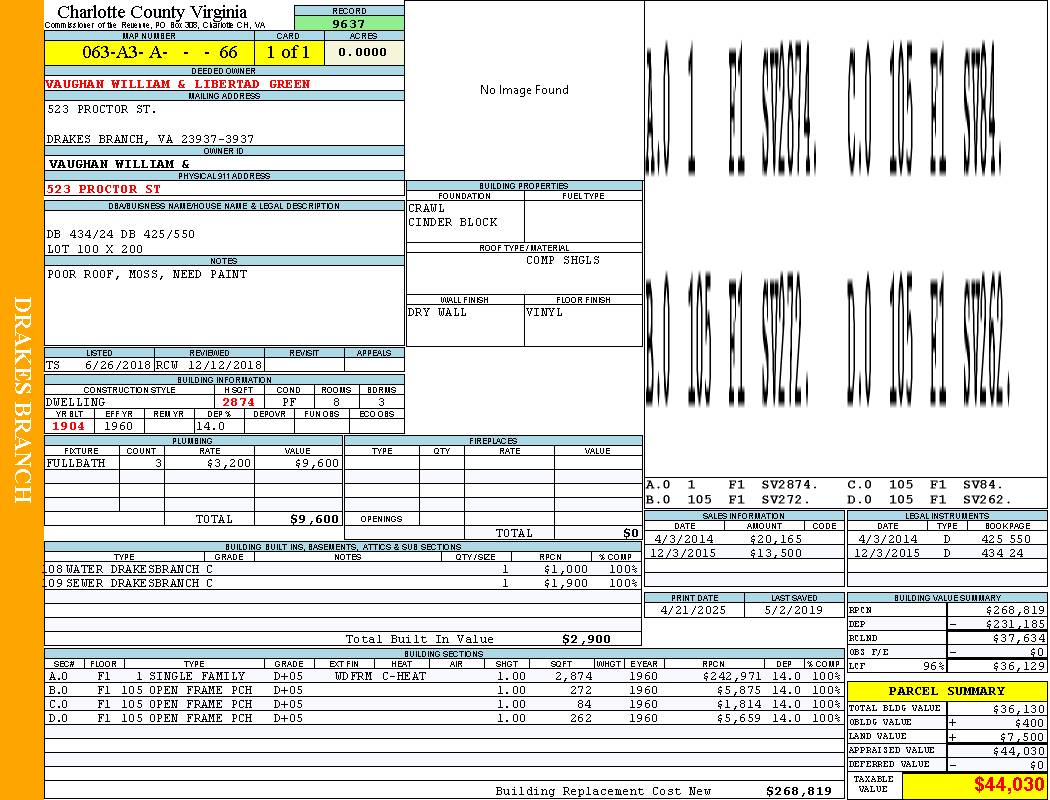Click the reviewed date 12/12/2018

pyautogui.click(x=224, y=366)
